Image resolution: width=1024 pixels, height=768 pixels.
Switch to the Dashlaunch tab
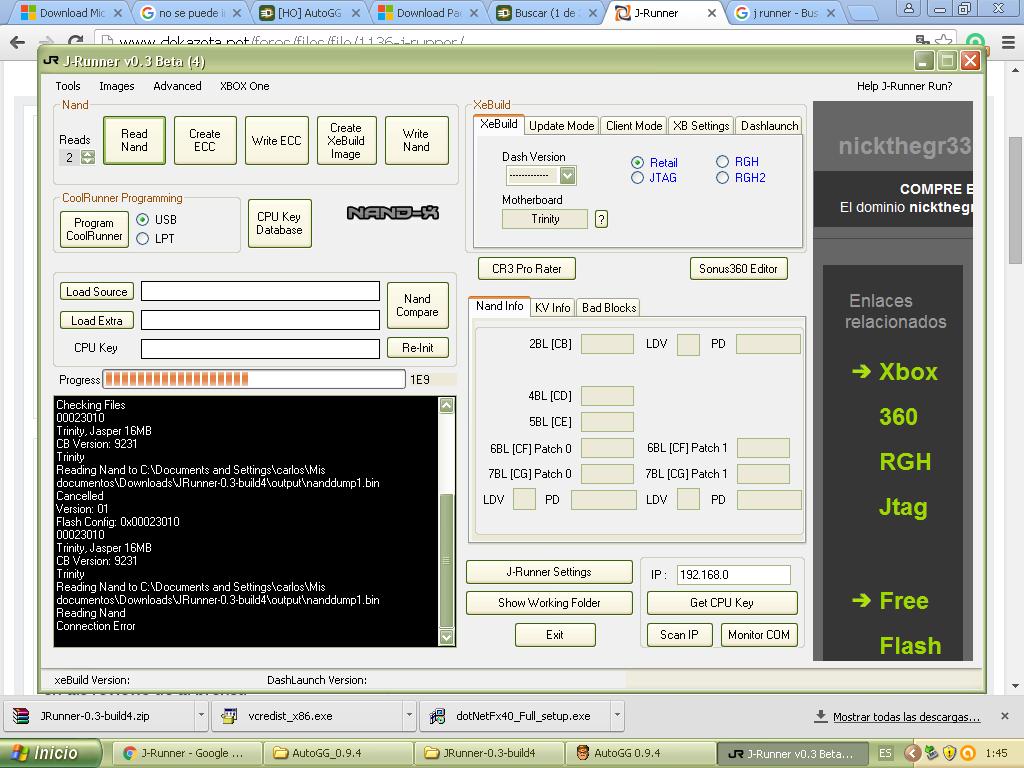click(x=769, y=125)
